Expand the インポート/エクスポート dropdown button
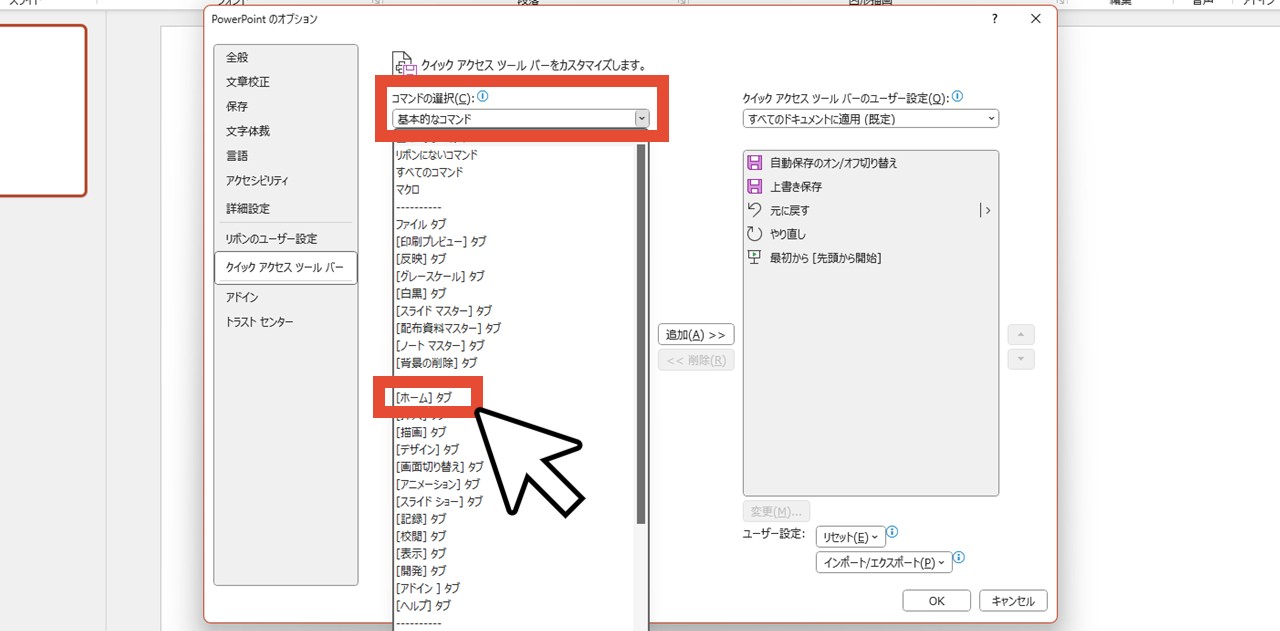 [883, 562]
